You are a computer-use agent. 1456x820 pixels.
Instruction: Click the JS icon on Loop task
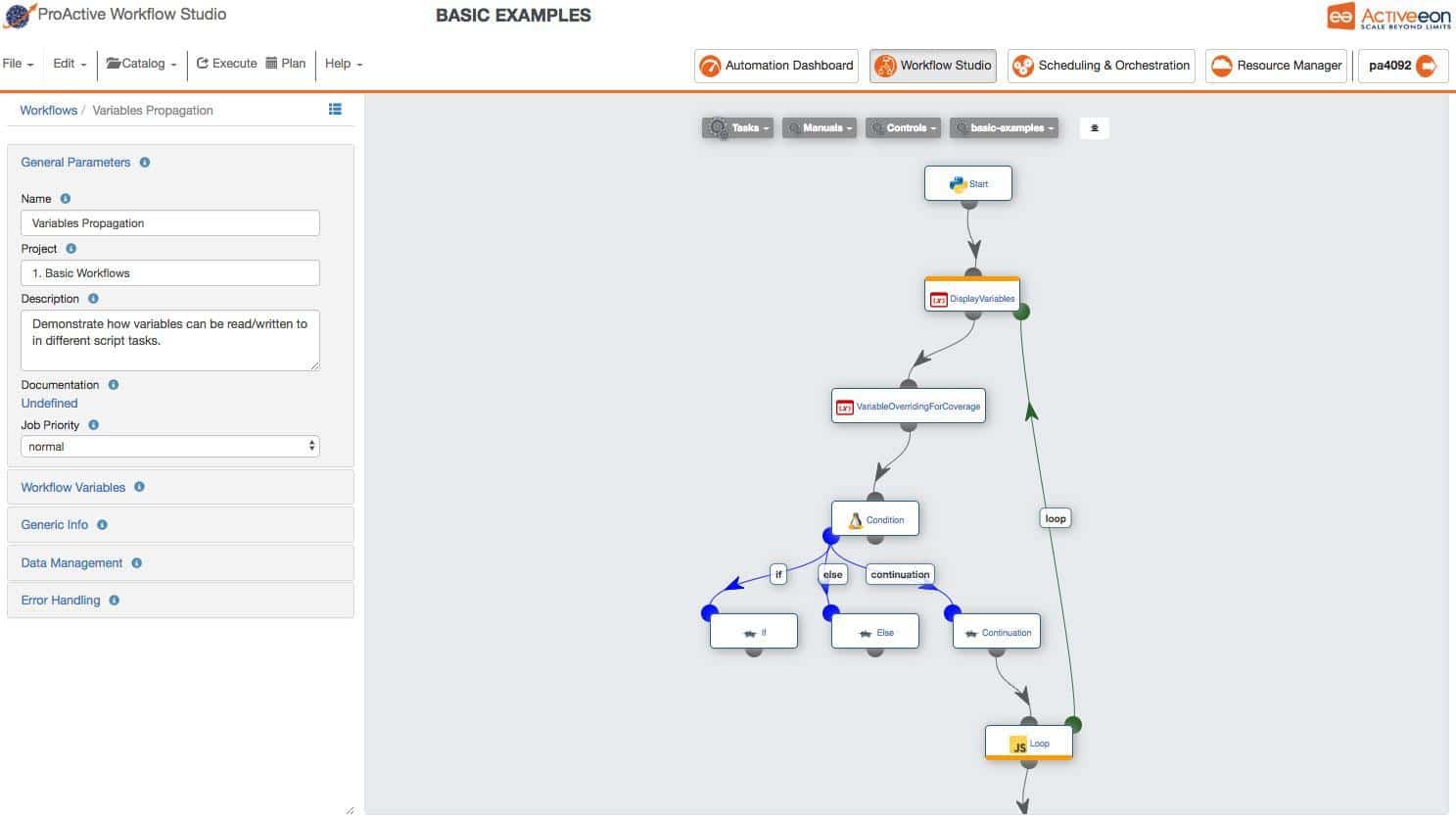click(1018, 745)
